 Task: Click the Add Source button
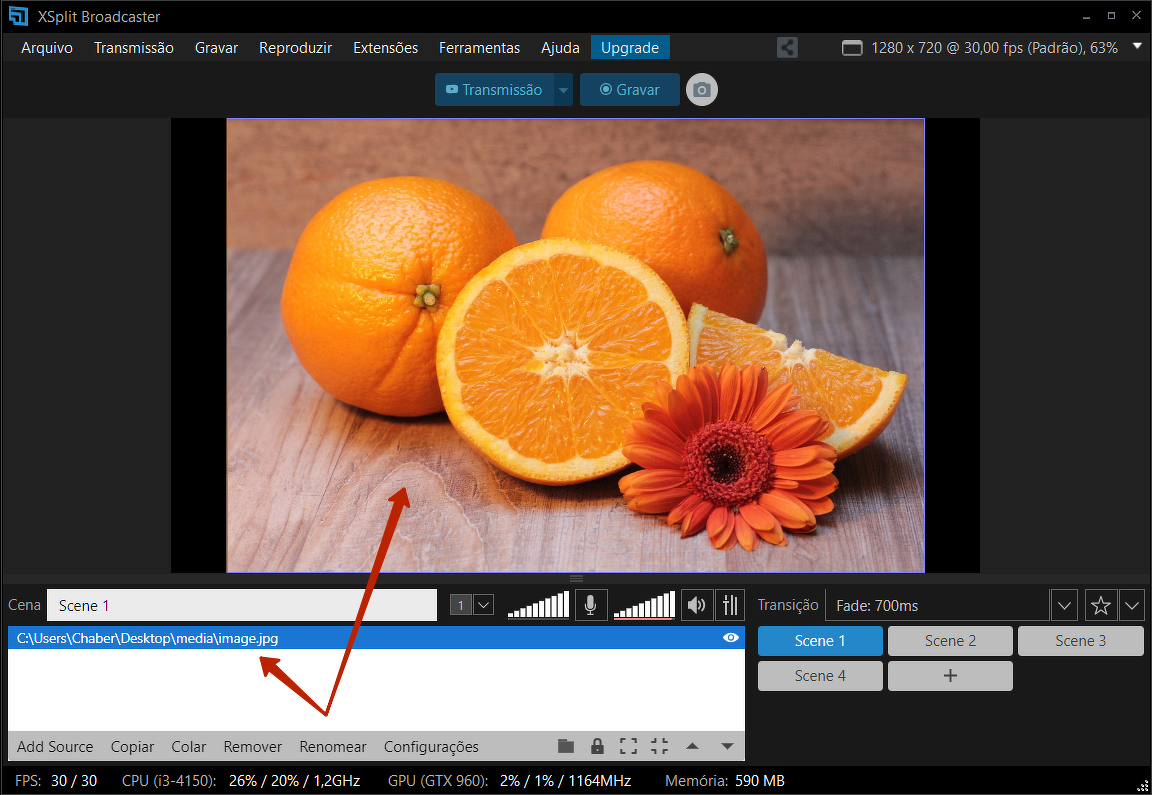point(55,746)
